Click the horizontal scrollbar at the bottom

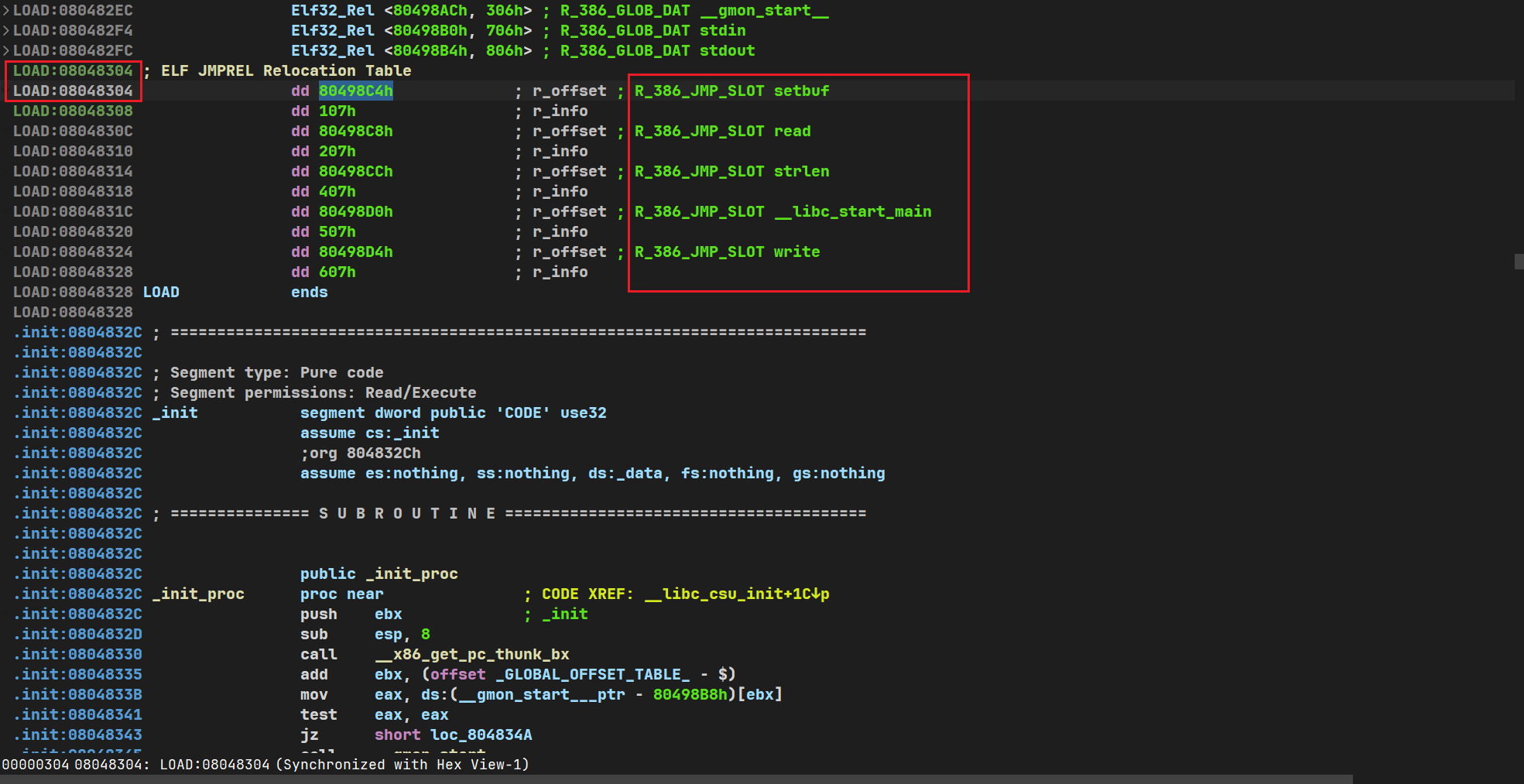pyautogui.click(x=673, y=779)
